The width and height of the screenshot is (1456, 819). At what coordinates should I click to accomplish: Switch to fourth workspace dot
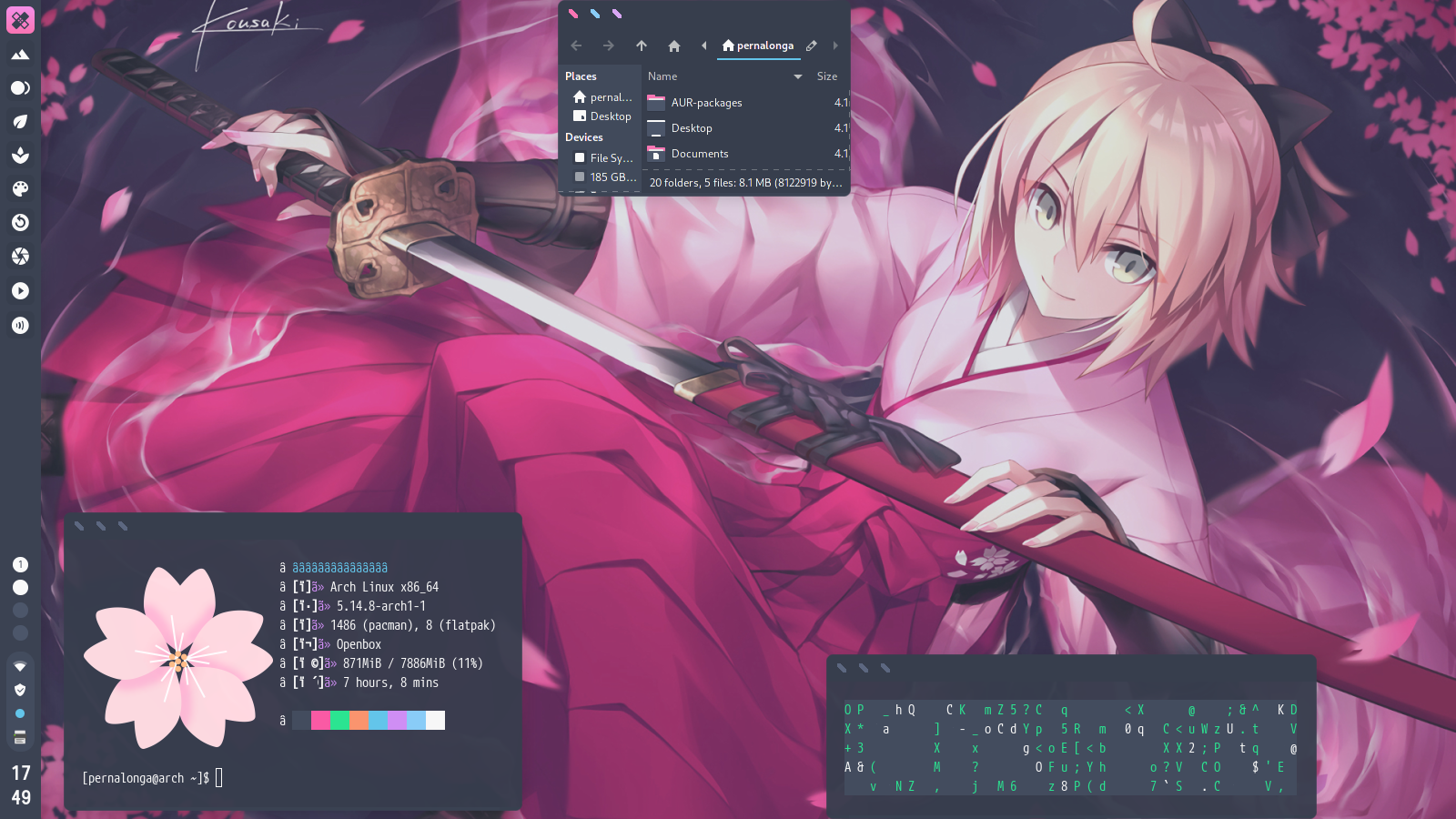coord(20,633)
